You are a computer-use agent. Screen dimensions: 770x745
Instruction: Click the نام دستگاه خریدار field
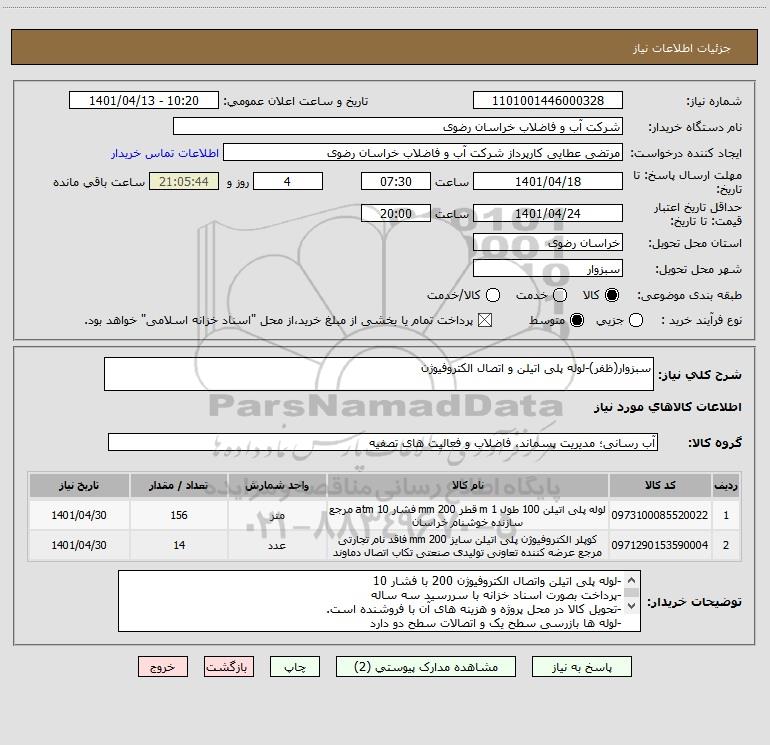pyautogui.click(x=398, y=126)
